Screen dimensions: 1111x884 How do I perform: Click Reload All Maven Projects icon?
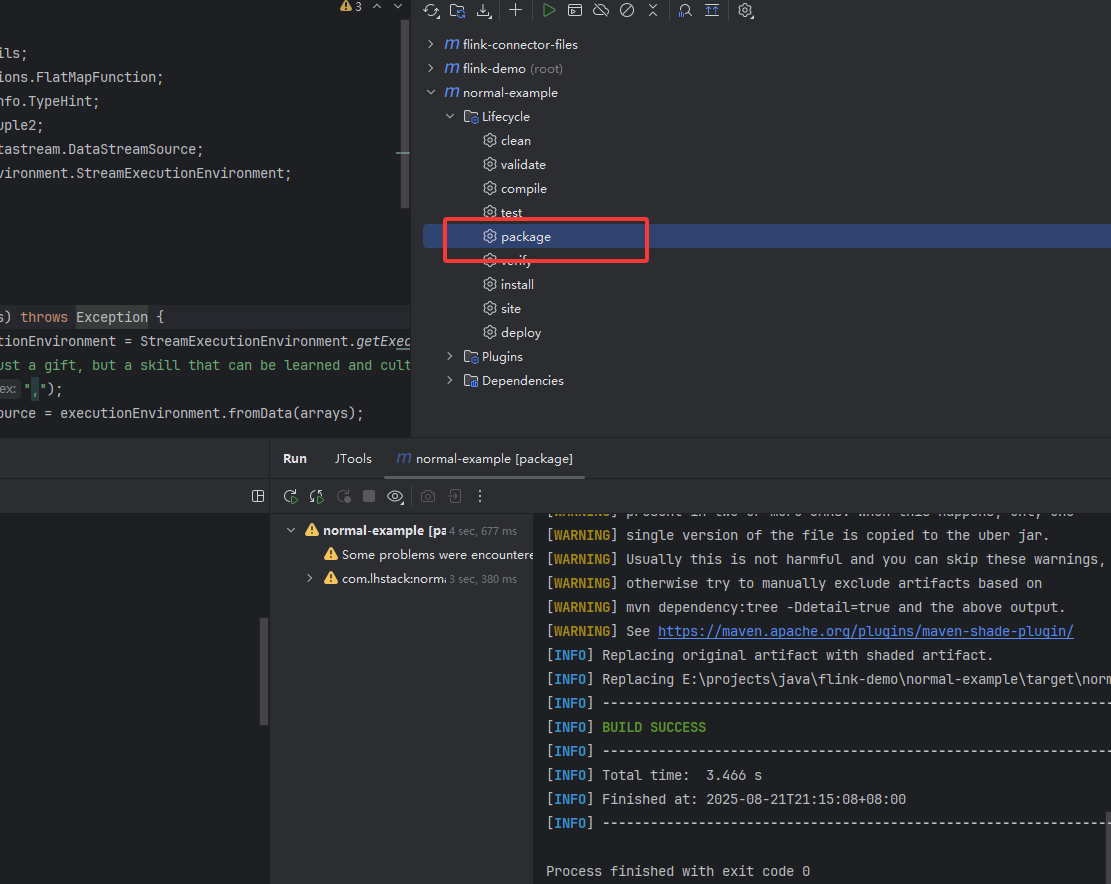[431, 10]
